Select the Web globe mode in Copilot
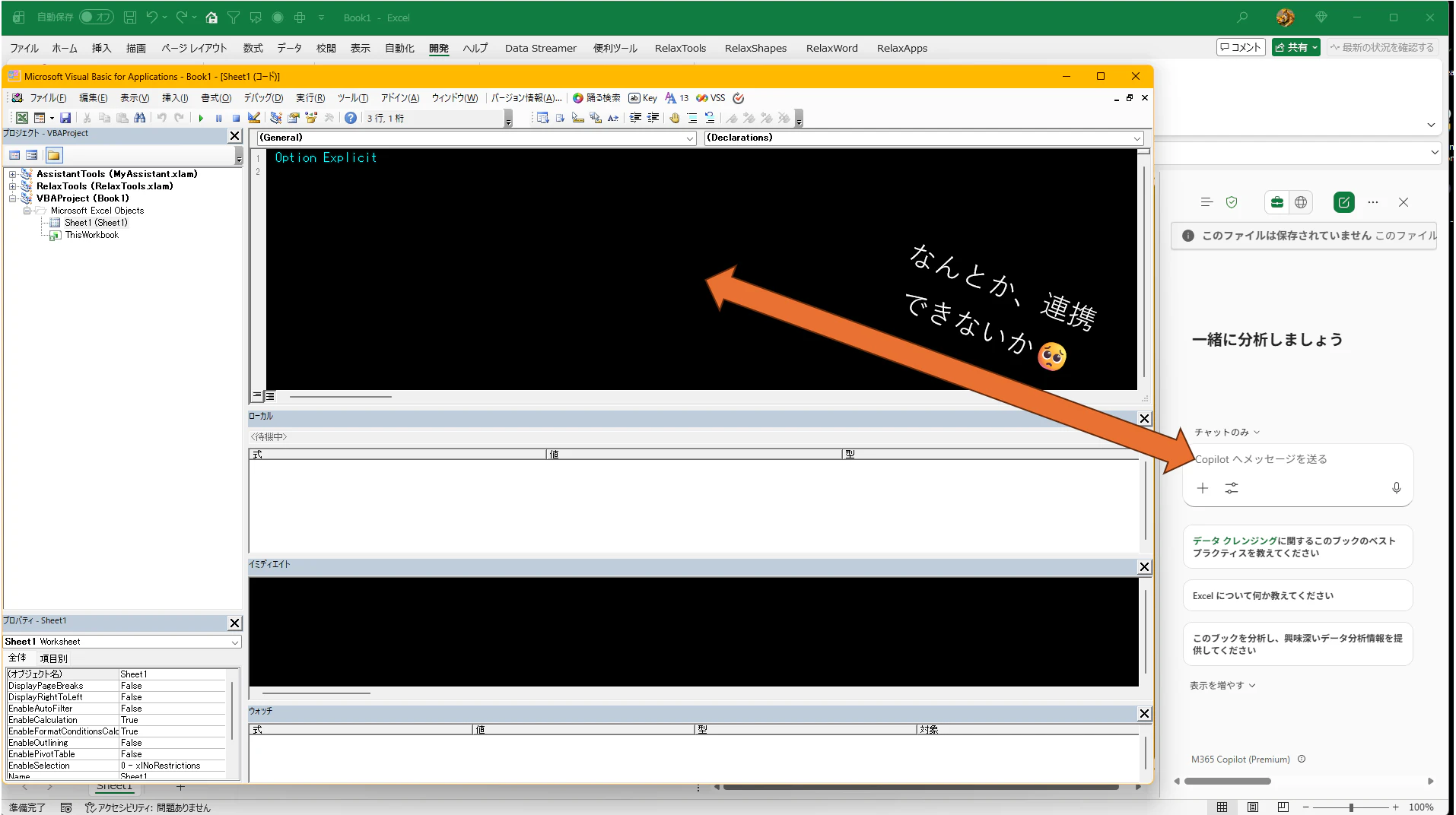Image resolution: width=1456 pixels, height=815 pixels. (x=1301, y=202)
